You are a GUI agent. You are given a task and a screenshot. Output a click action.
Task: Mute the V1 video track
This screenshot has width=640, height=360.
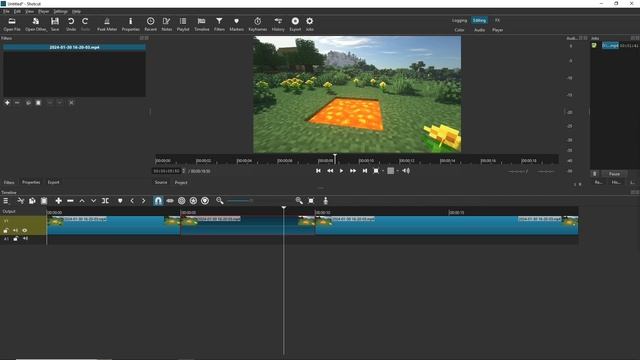point(16,231)
